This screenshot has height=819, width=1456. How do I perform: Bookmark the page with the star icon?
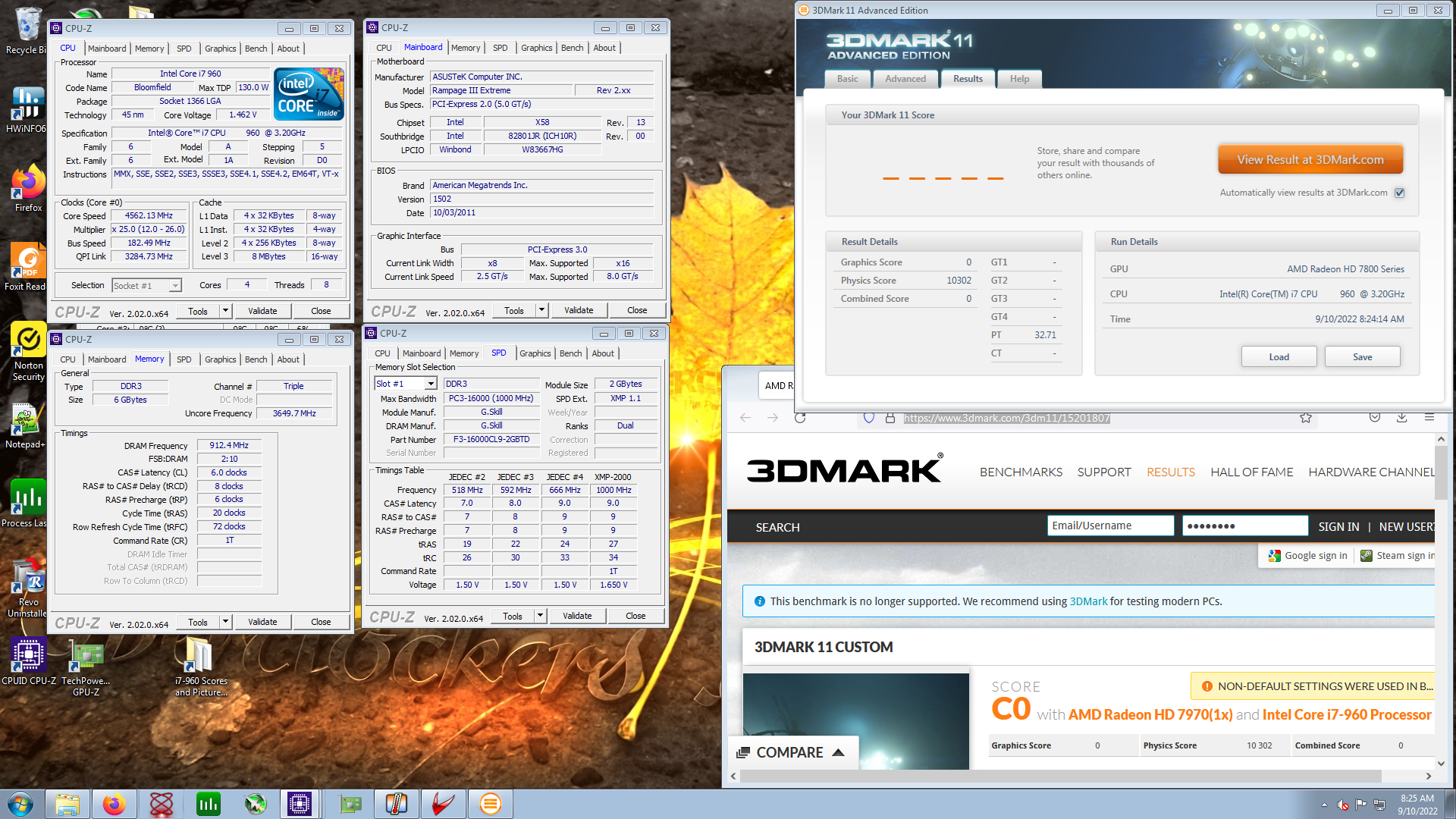[1306, 418]
